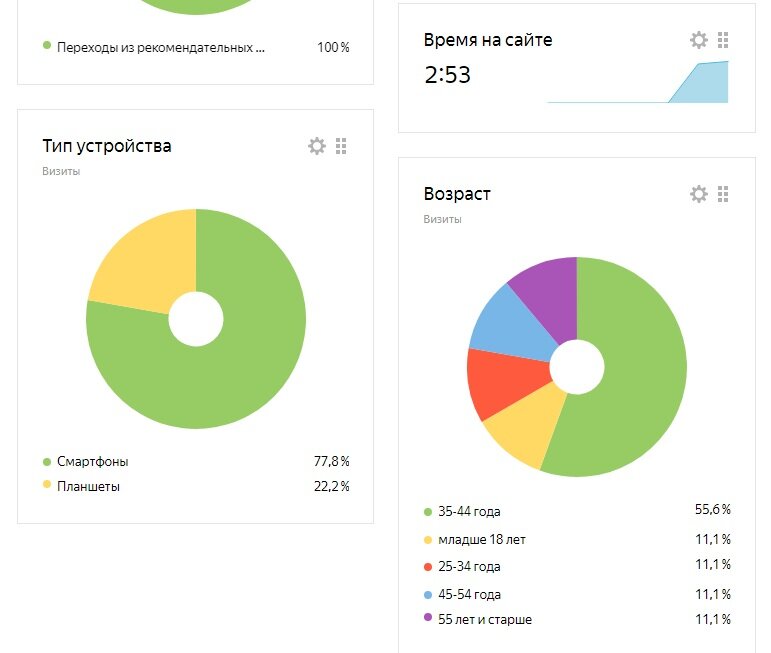Select the Смартфоны legend label

[92, 461]
